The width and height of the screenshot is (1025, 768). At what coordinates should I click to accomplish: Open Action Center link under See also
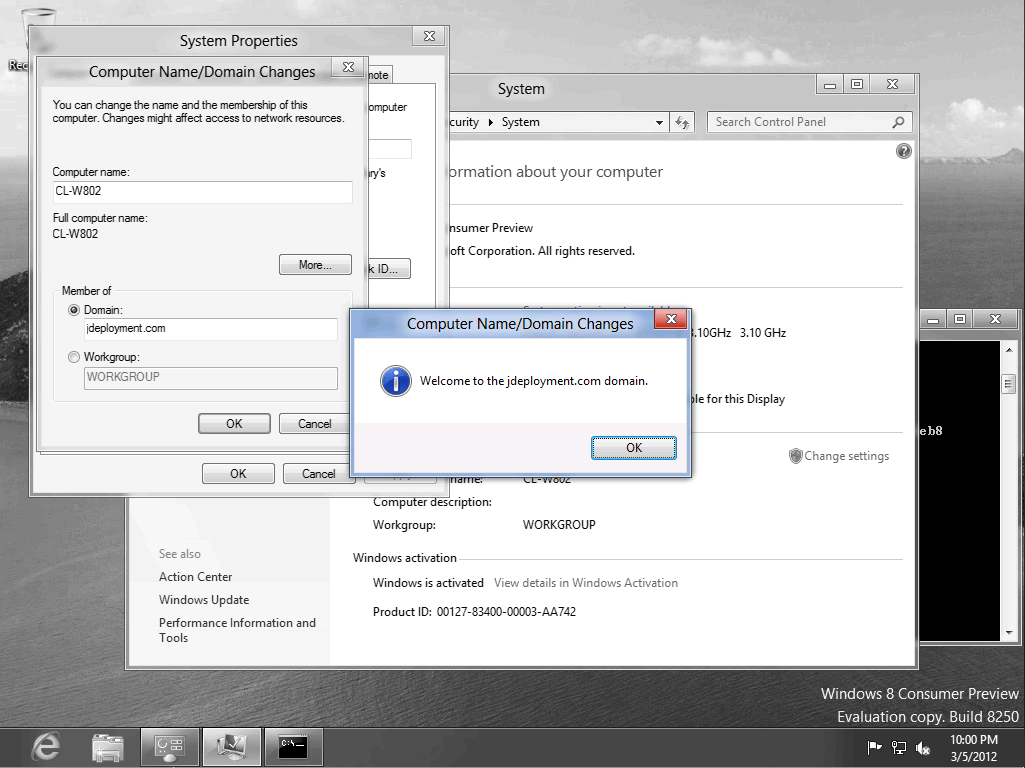(195, 576)
